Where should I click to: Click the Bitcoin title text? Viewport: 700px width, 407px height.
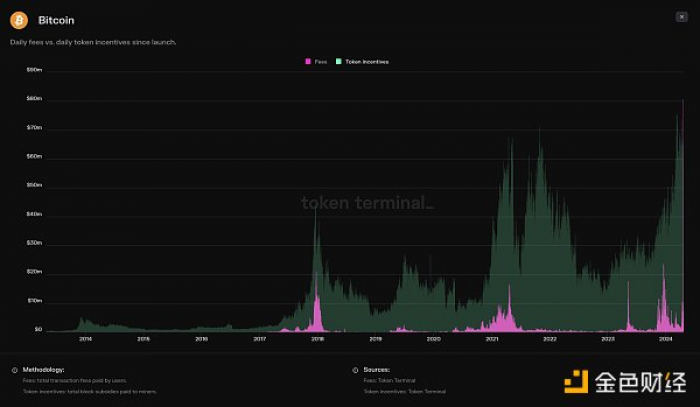coord(56,20)
